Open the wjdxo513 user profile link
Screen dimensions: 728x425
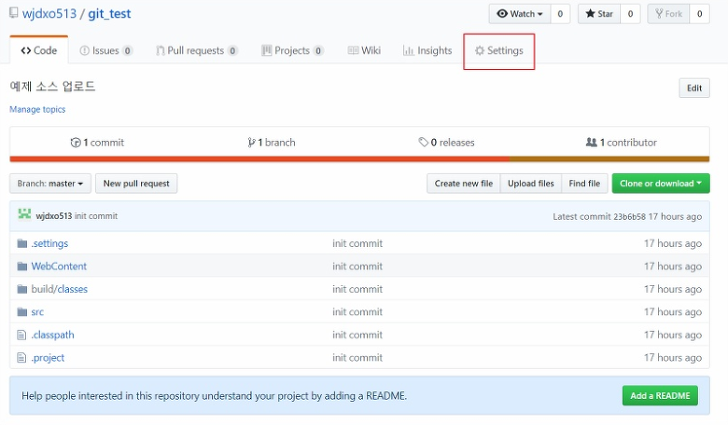[x=49, y=13]
